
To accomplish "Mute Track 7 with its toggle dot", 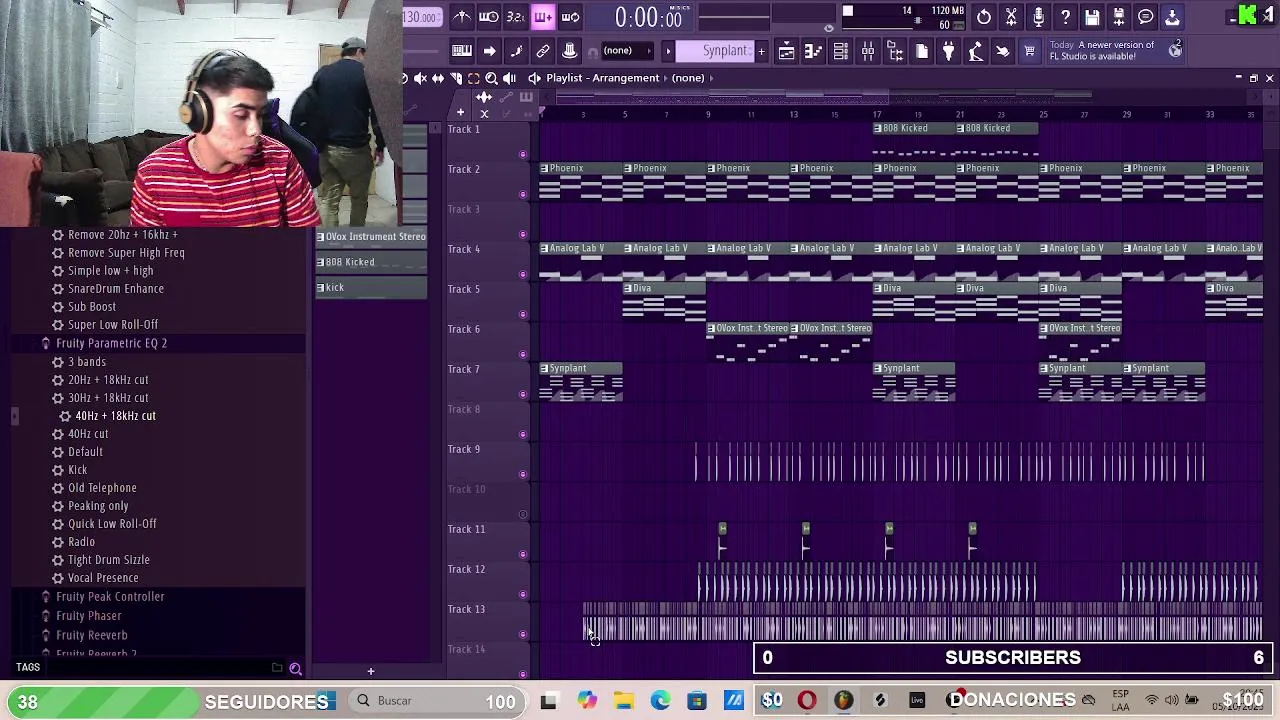I will click(523, 394).
